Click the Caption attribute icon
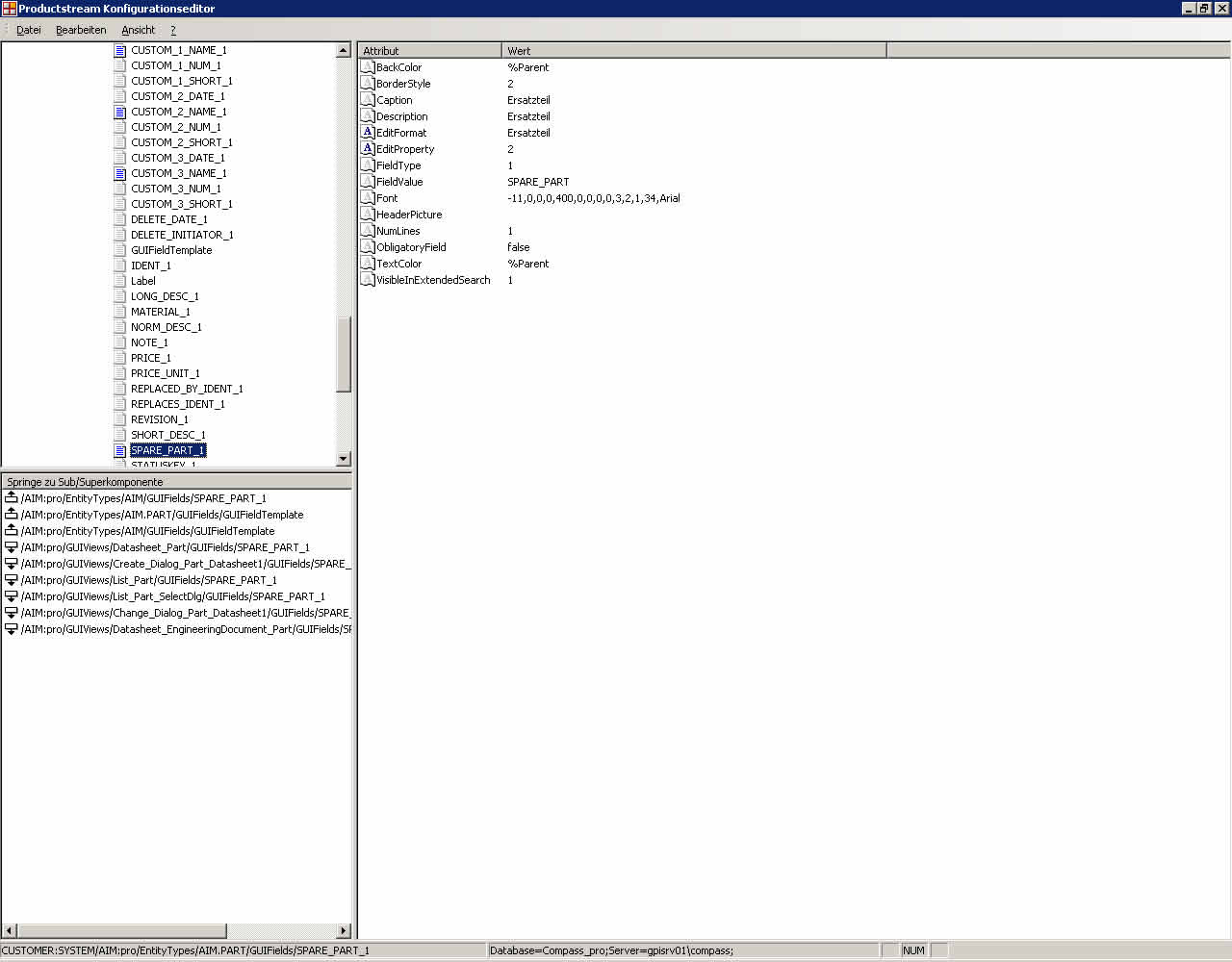The height and width of the screenshot is (962, 1232). pos(368,100)
